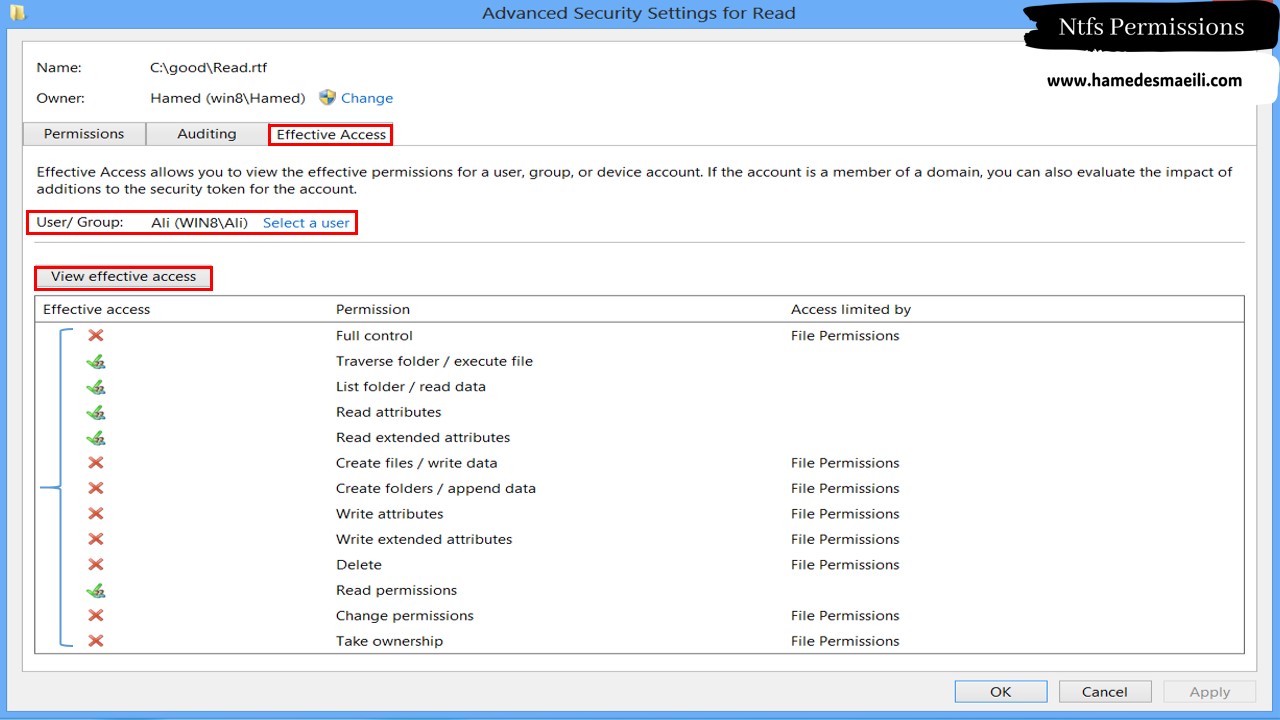Viewport: 1280px width, 720px height.
Task: Click the folder icon in the title bar
Action: tap(17, 13)
